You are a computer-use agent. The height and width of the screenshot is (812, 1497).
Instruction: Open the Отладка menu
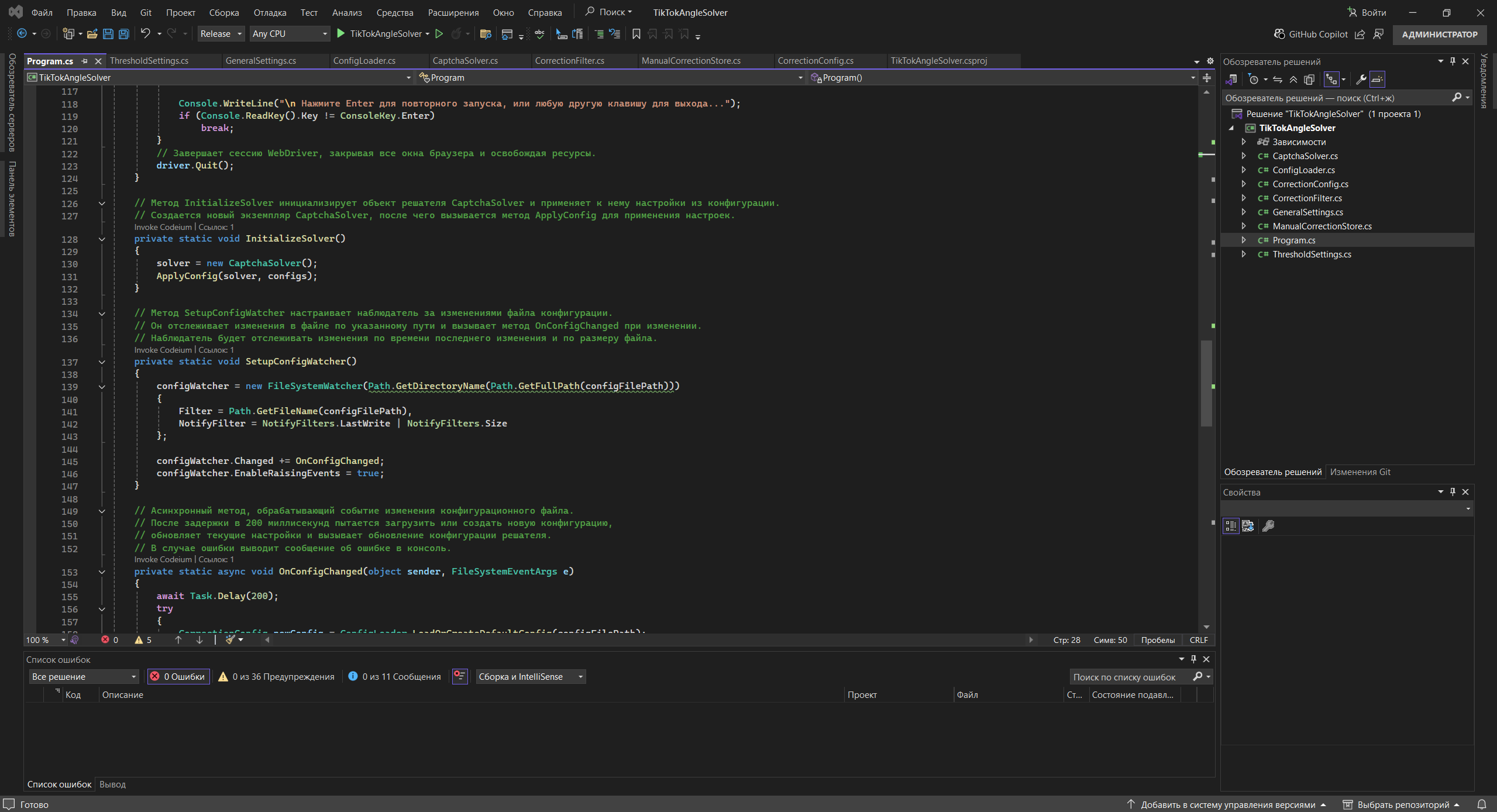270,12
